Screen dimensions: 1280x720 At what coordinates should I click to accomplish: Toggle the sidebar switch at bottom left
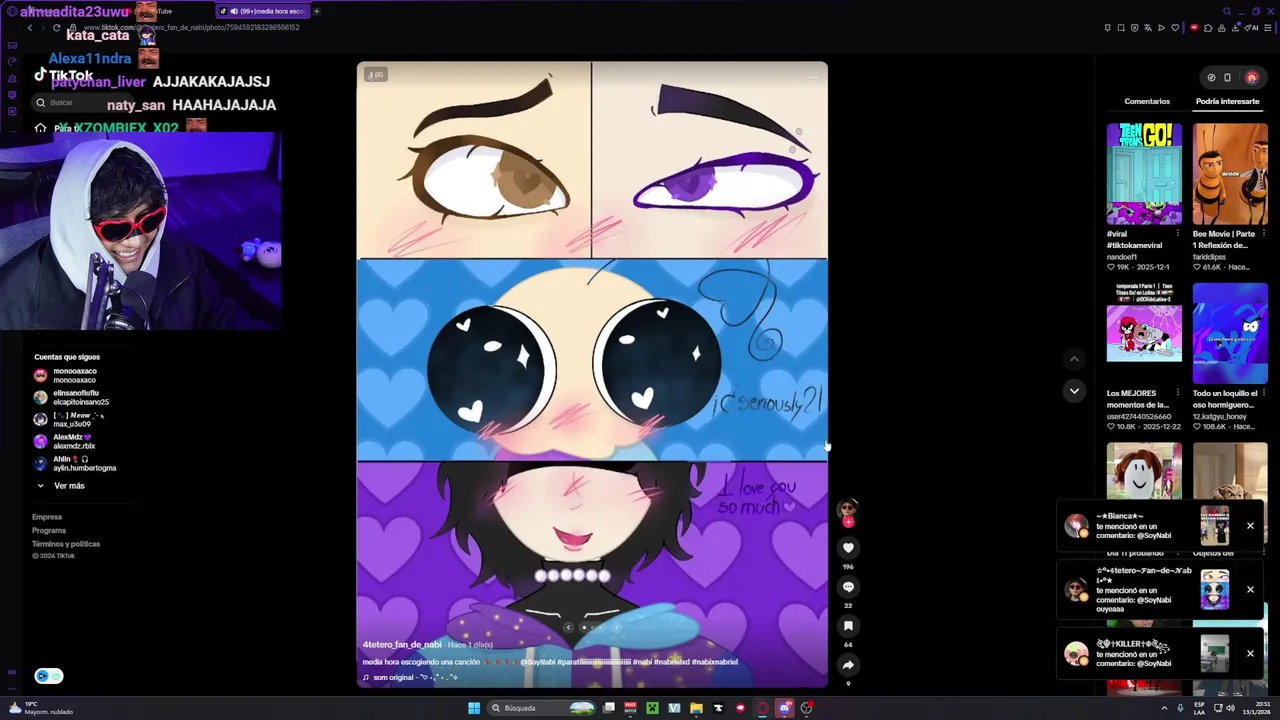49,676
